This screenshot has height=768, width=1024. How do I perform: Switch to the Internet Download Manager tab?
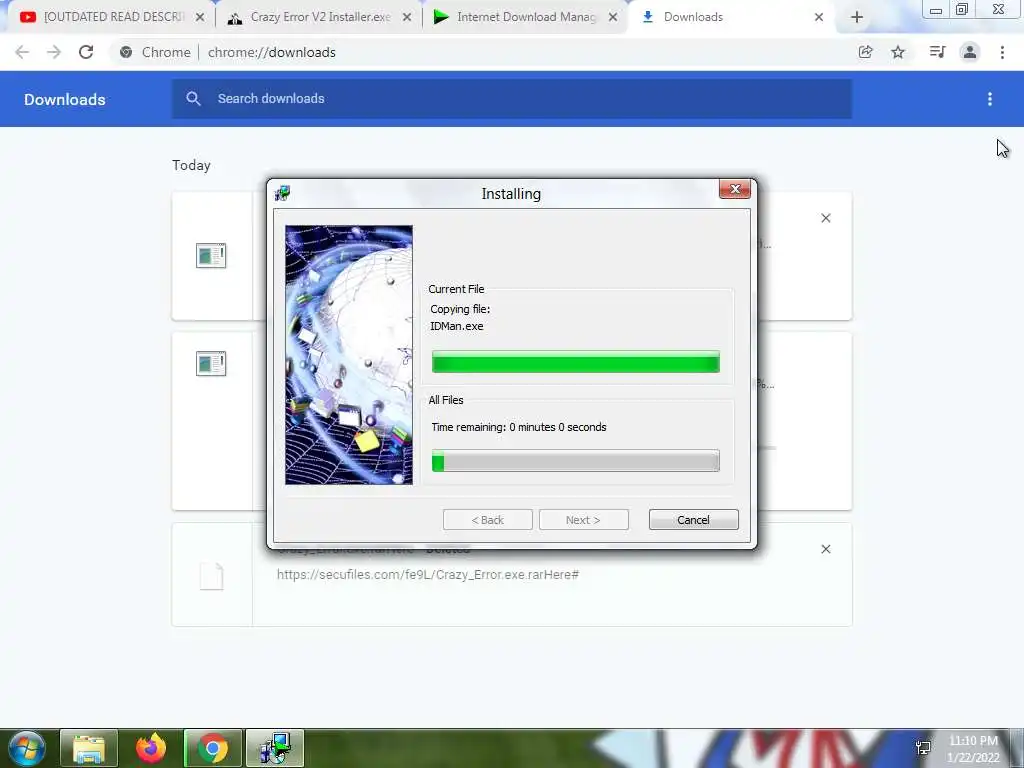526,18
